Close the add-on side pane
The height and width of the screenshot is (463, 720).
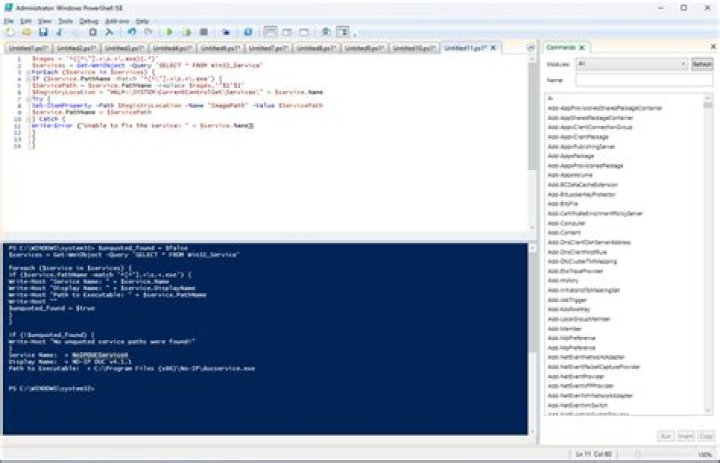click(x=713, y=46)
